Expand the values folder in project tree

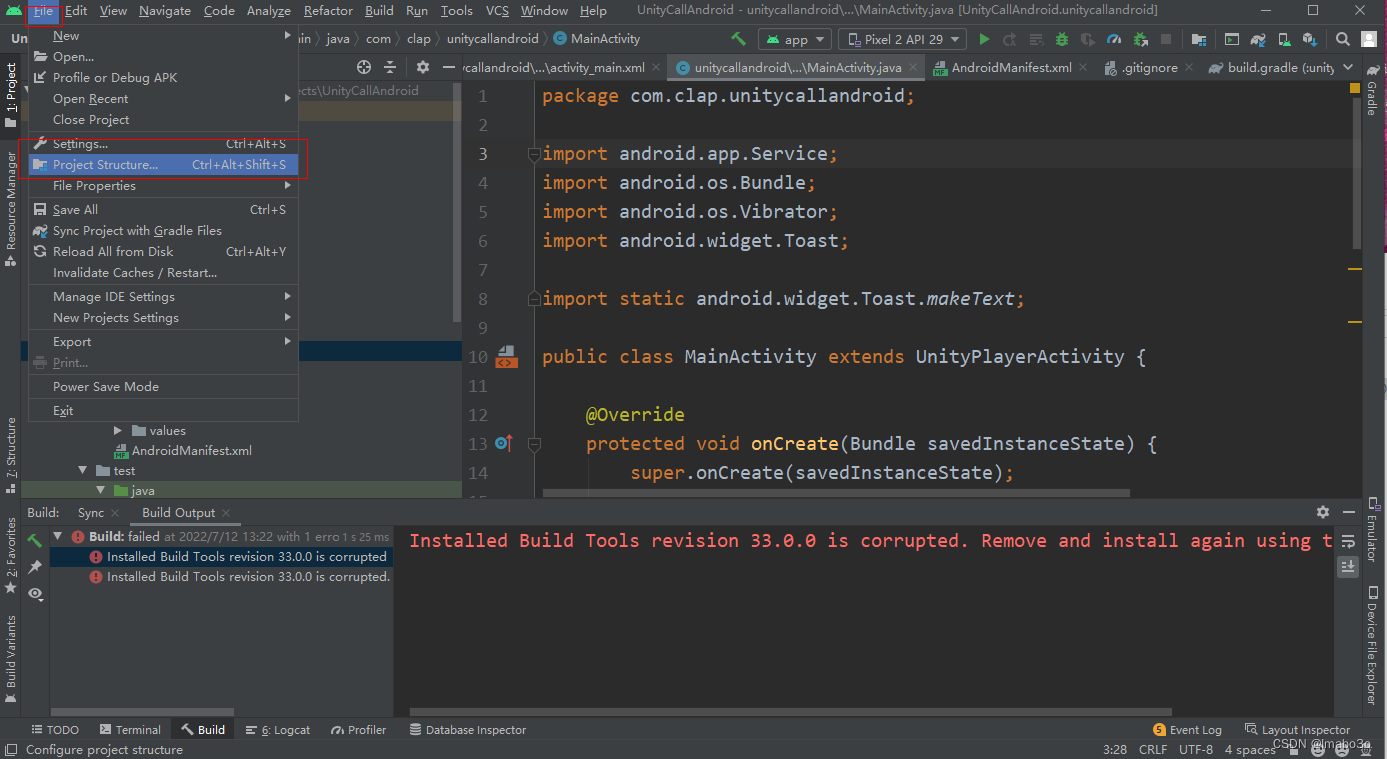coord(118,431)
